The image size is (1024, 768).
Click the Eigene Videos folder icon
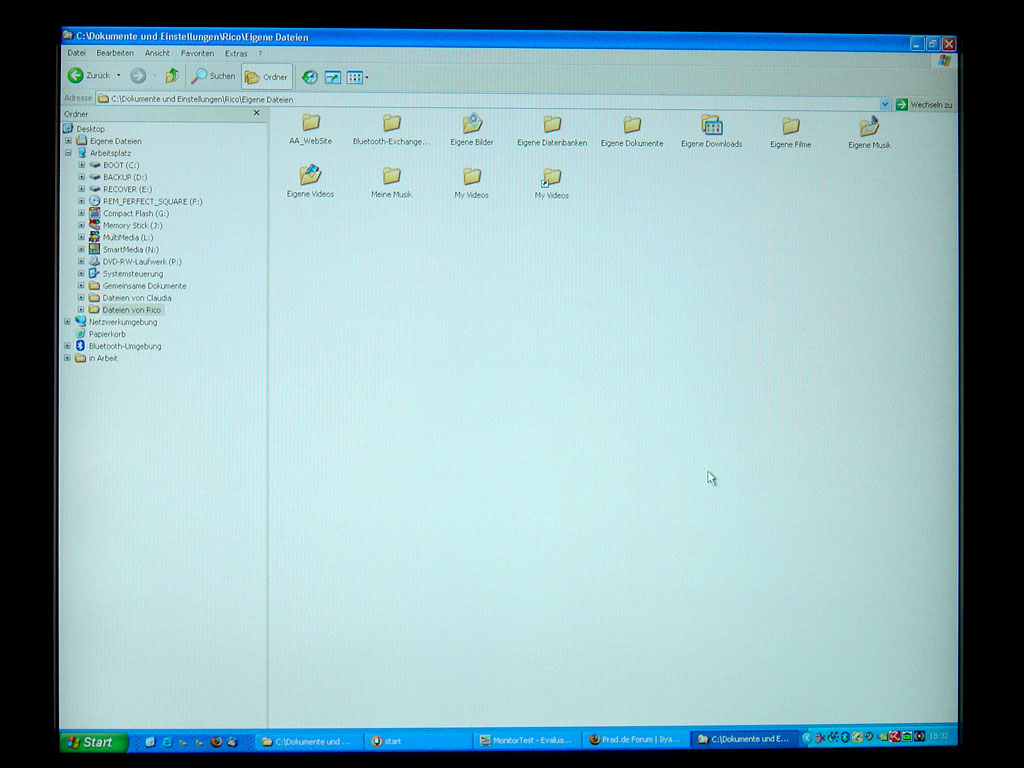[310, 176]
